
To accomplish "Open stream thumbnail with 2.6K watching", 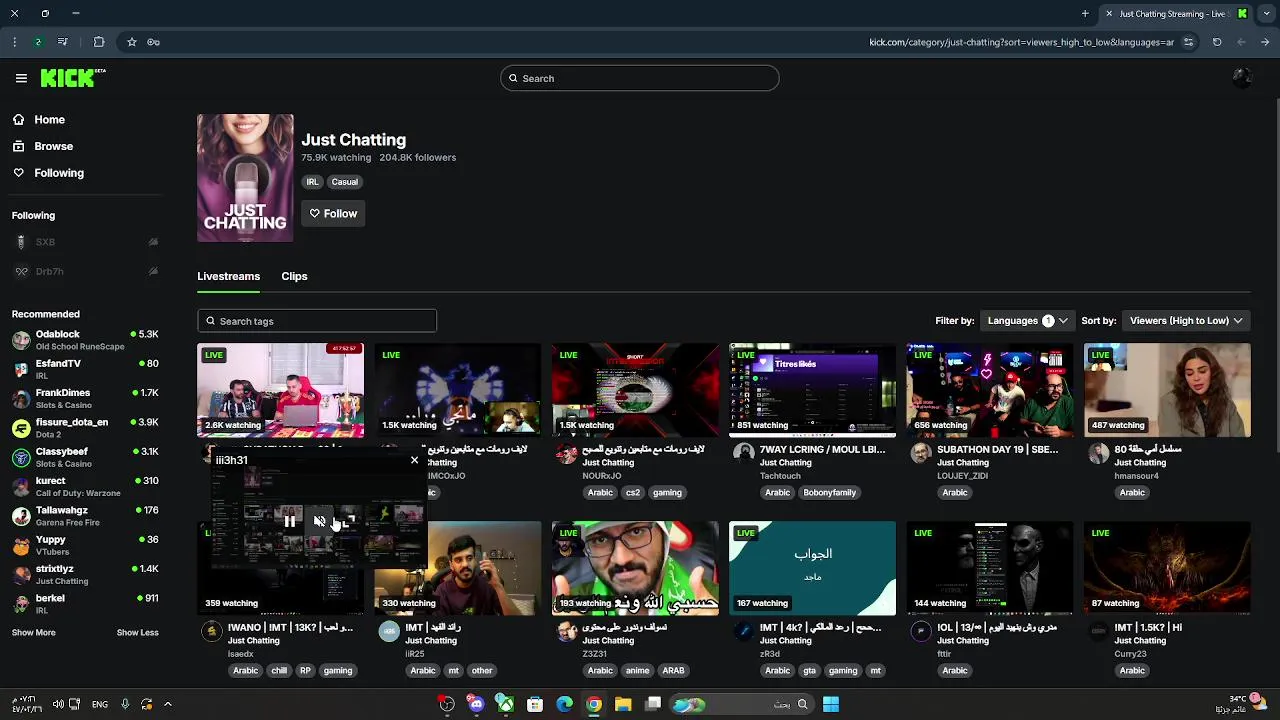I will pyautogui.click(x=281, y=390).
